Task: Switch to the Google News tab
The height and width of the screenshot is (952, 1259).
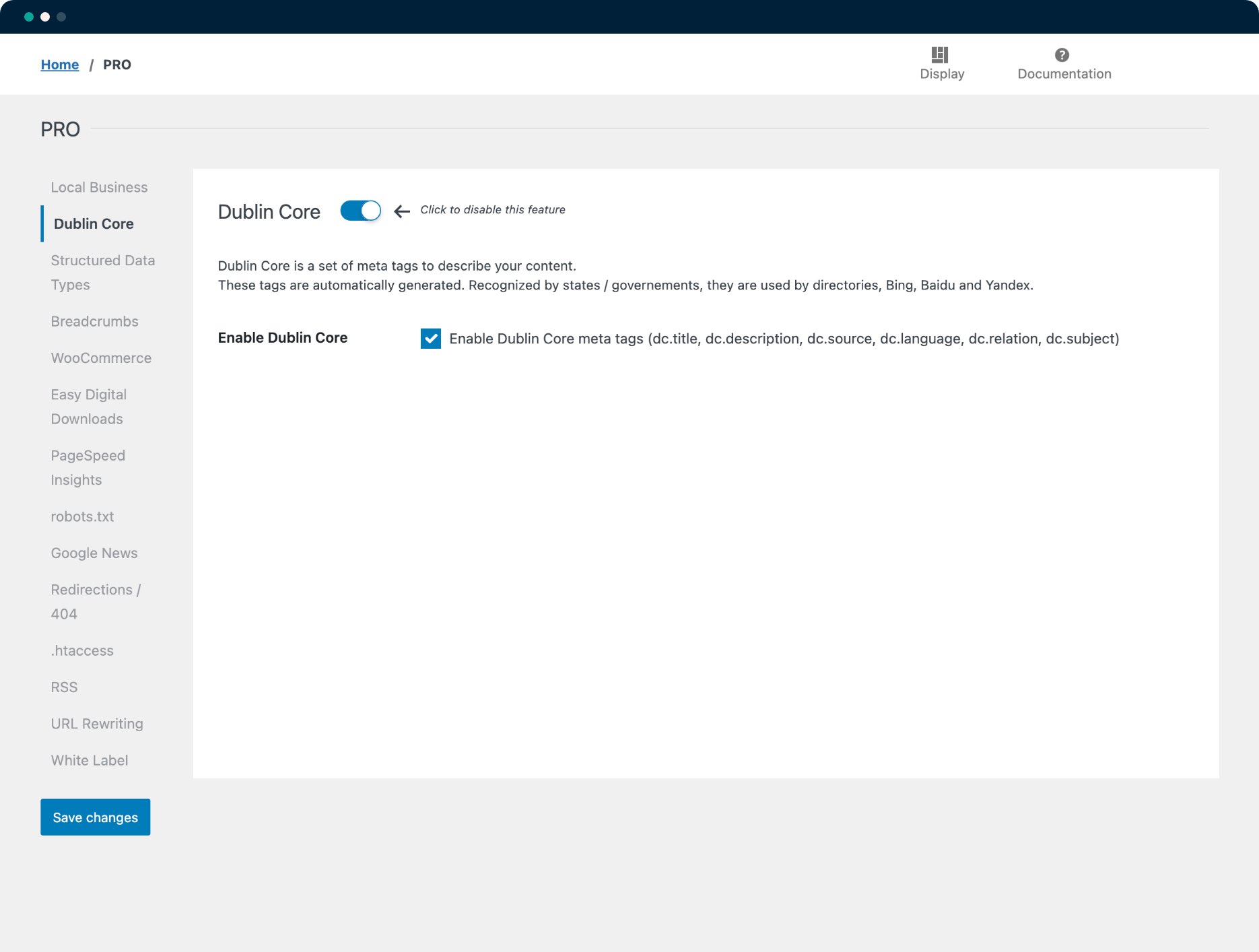Action: click(94, 553)
